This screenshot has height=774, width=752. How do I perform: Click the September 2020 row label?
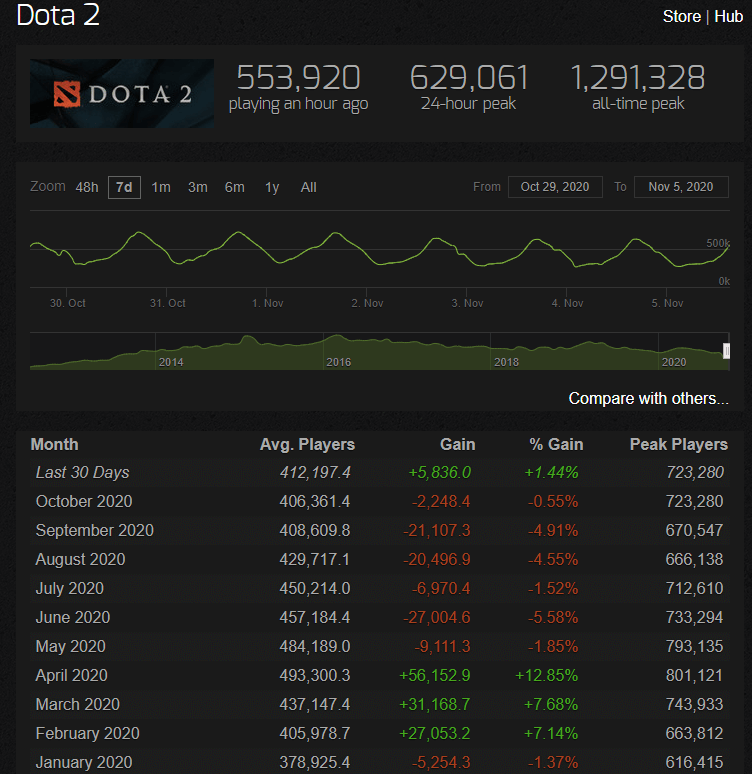[95, 531]
